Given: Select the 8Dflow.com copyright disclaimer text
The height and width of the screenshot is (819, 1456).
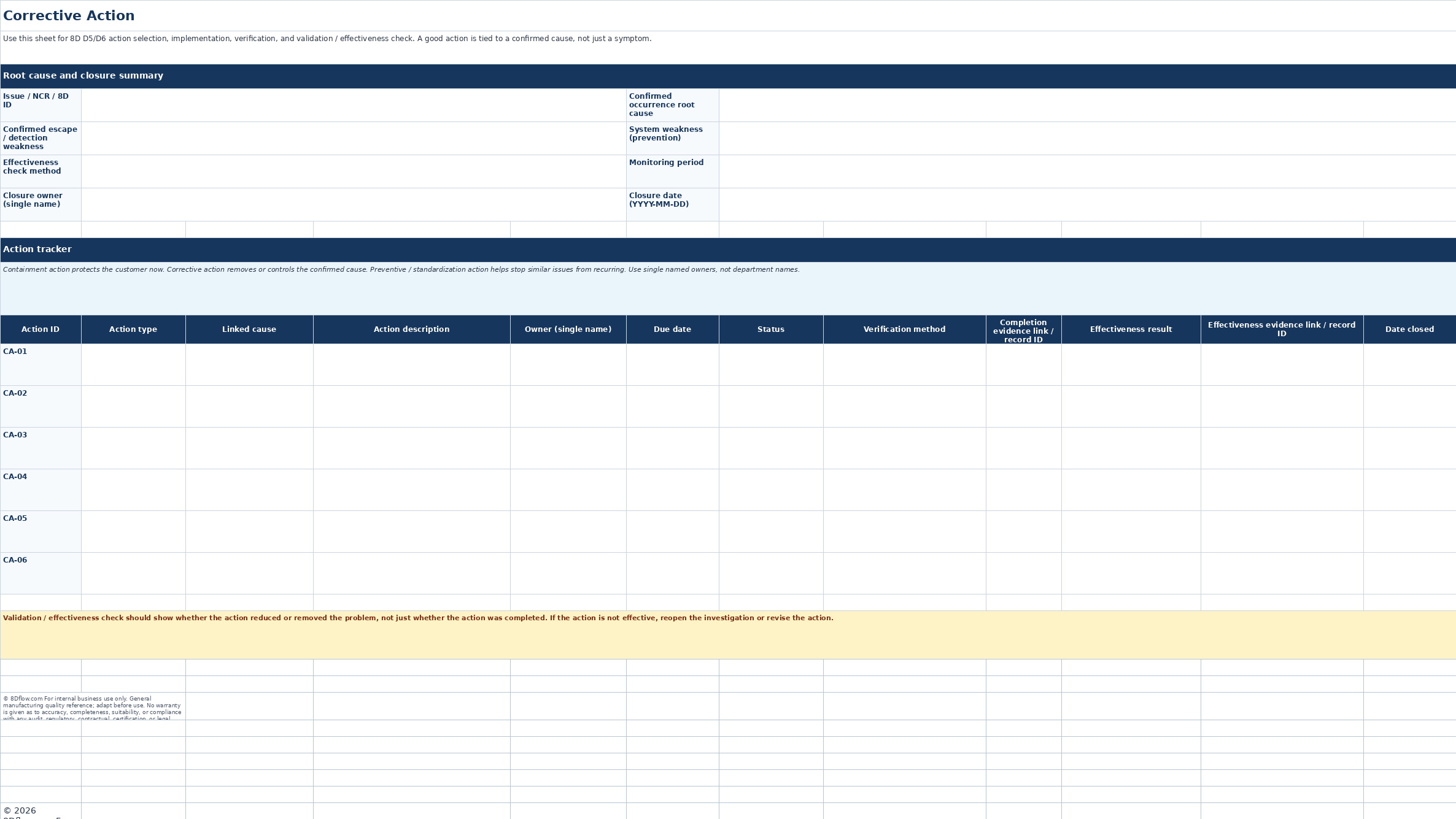Looking at the screenshot, I should point(93,706).
